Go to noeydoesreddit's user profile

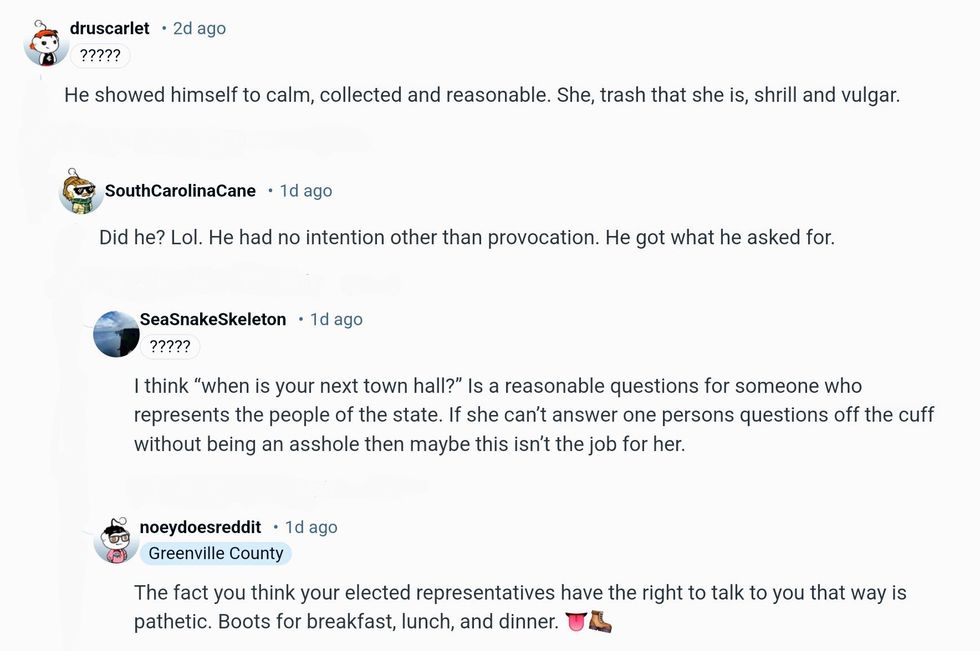pyautogui.click(x=200, y=527)
